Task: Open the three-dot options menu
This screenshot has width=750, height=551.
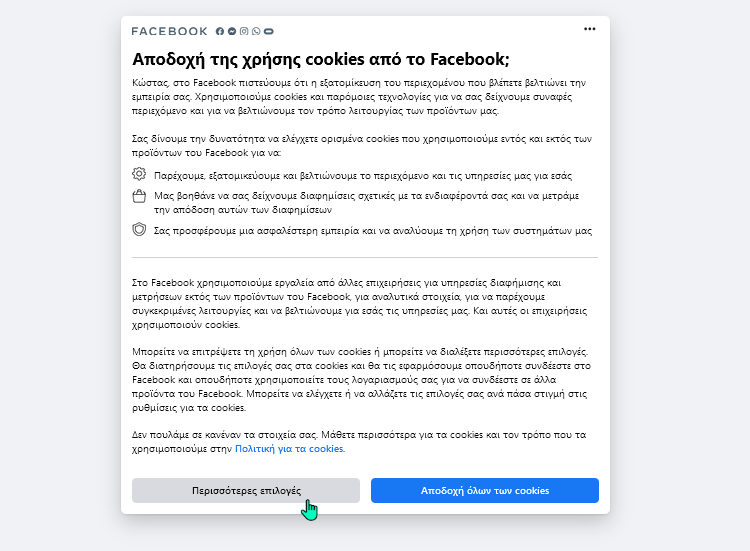Action: (590, 29)
